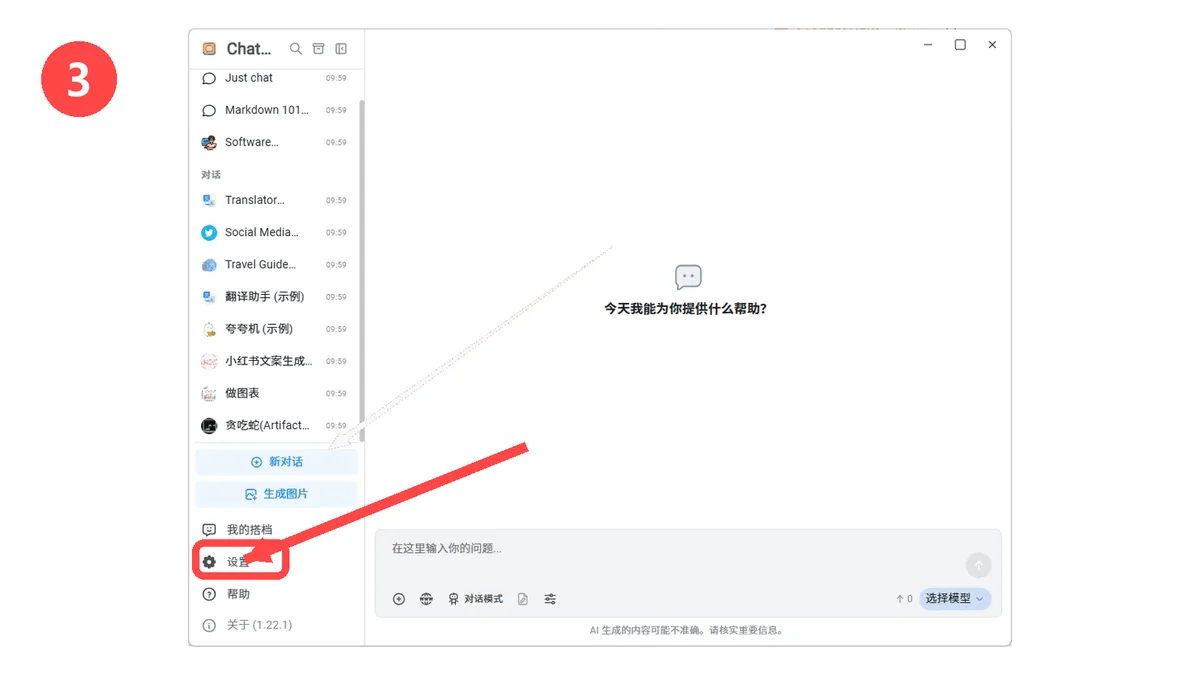The width and height of the screenshot is (1200, 675).
Task: Click the smiley chat icon above welcome text
Action: click(688, 277)
